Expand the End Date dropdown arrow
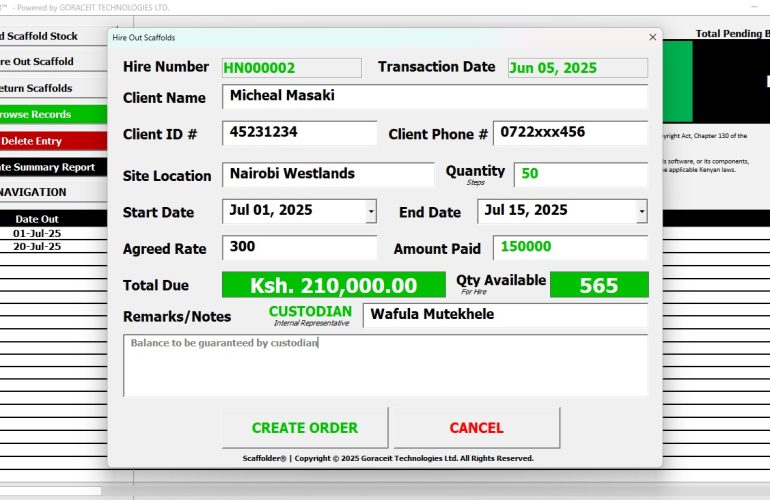Screen dimensions: 770x500 tap(641, 212)
